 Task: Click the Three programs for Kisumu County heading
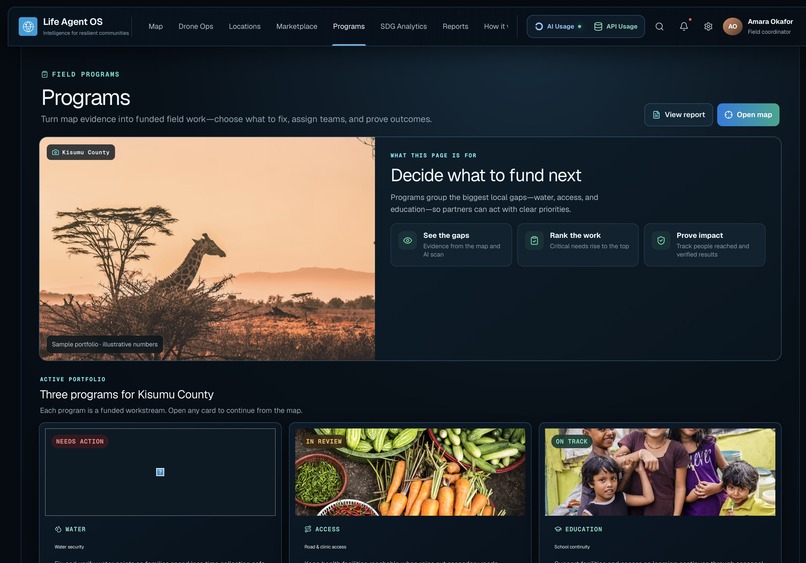tap(126, 394)
